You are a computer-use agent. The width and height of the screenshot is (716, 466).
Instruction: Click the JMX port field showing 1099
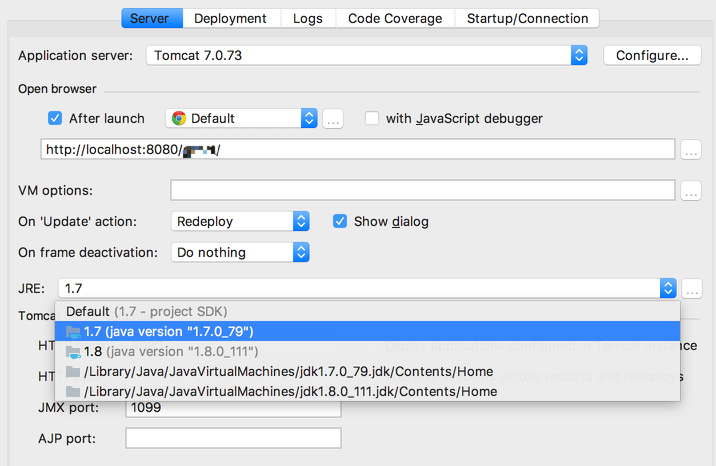(233, 408)
